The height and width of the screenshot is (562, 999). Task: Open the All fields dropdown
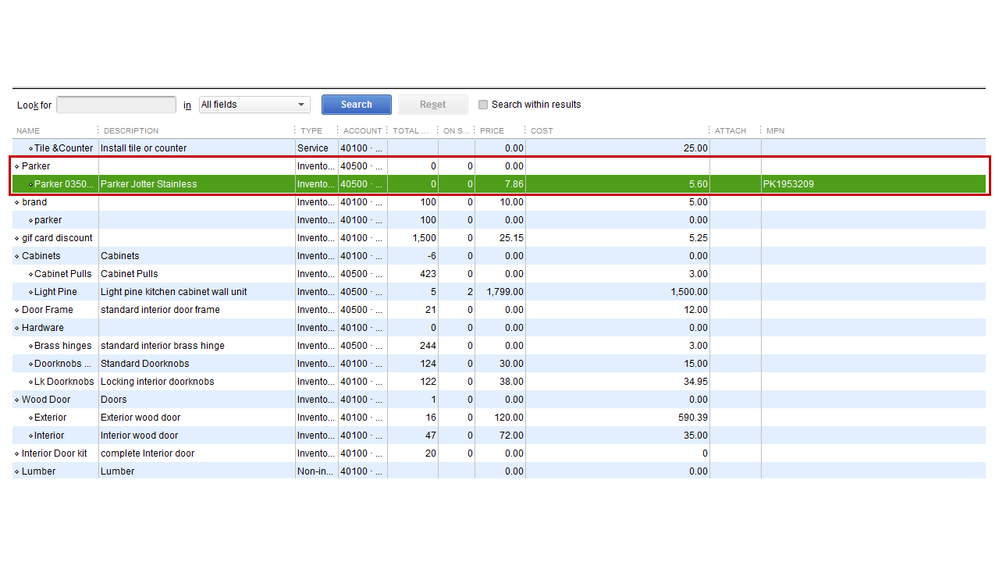click(x=254, y=105)
